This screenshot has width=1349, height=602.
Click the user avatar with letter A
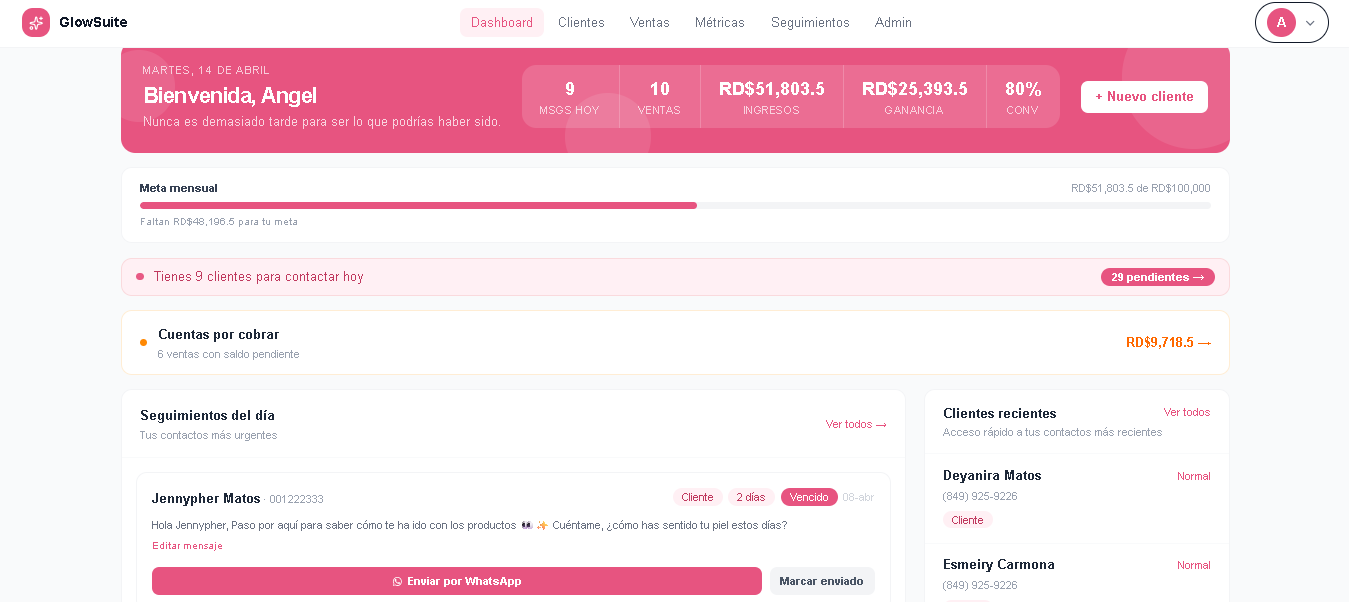coord(1281,22)
